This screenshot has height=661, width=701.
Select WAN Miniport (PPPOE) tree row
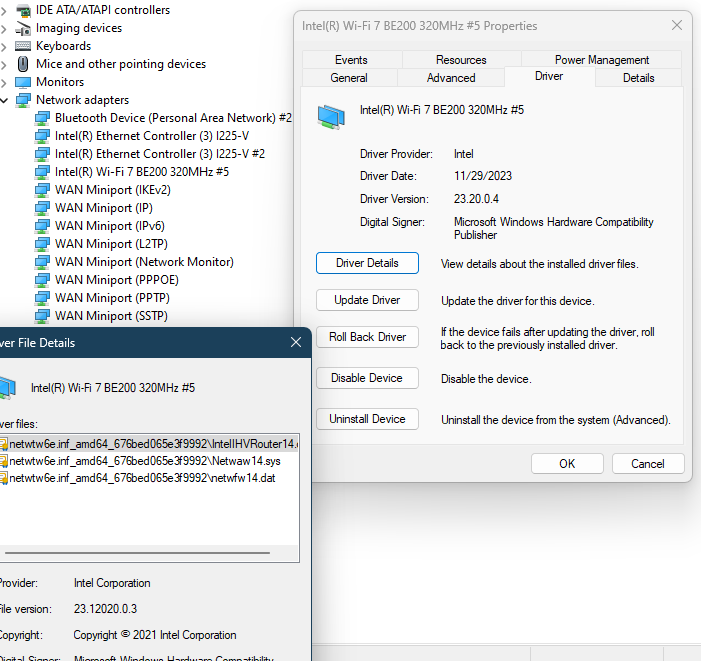click(117, 280)
